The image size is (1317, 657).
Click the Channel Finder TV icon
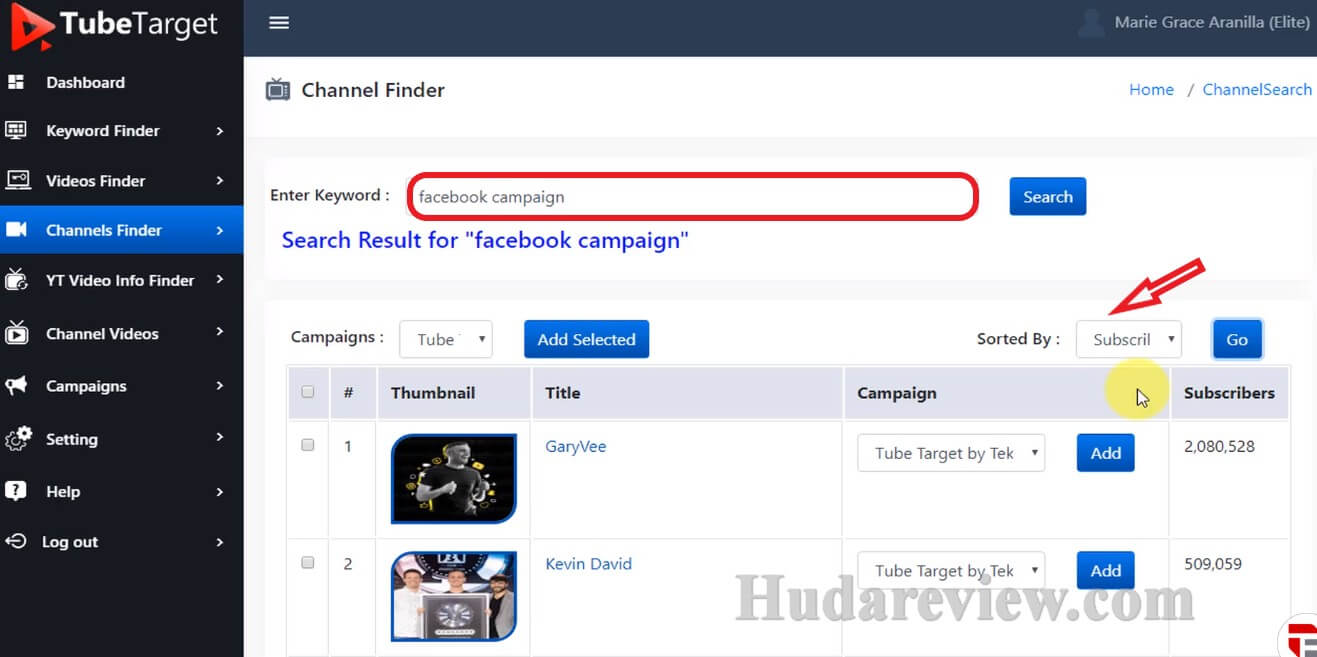(278, 90)
